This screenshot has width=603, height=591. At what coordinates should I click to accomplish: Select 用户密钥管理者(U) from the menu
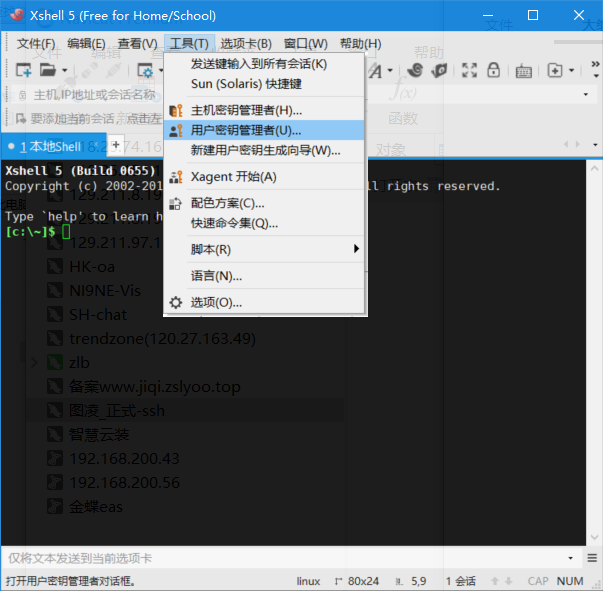click(245, 130)
